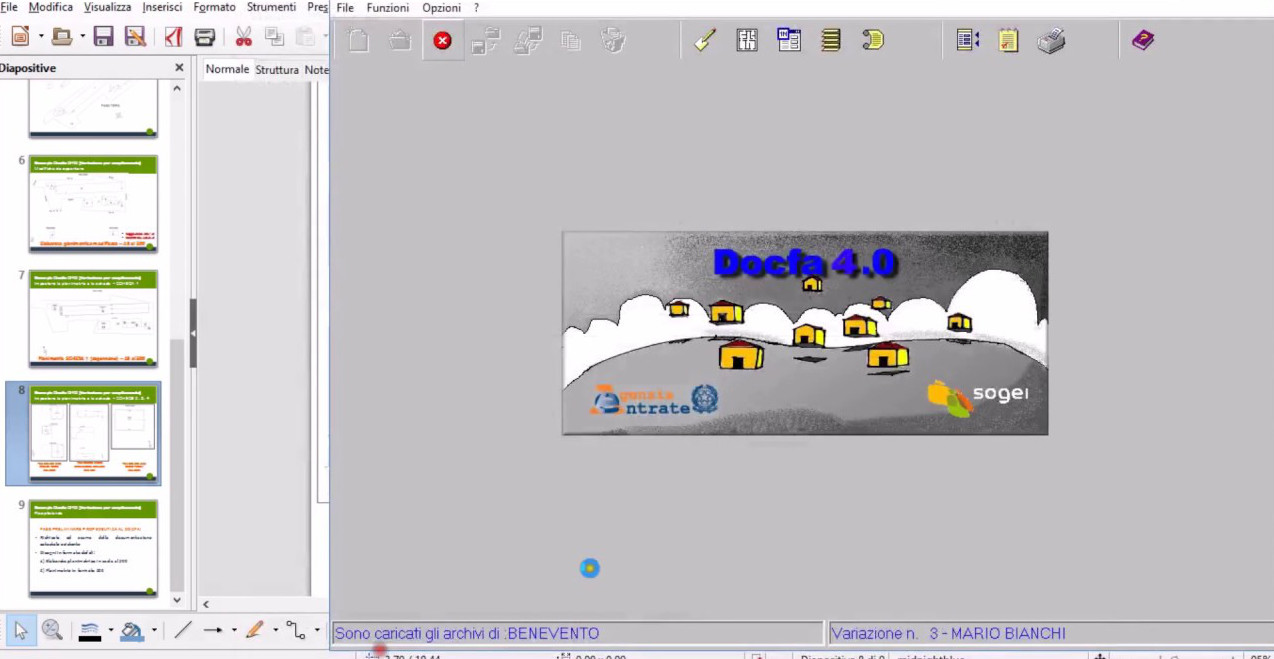Viewport: 1274px width, 659px height.
Task: Click the disabled import-from-disk icon in Docfa
Action: pyautogui.click(x=528, y=41)
